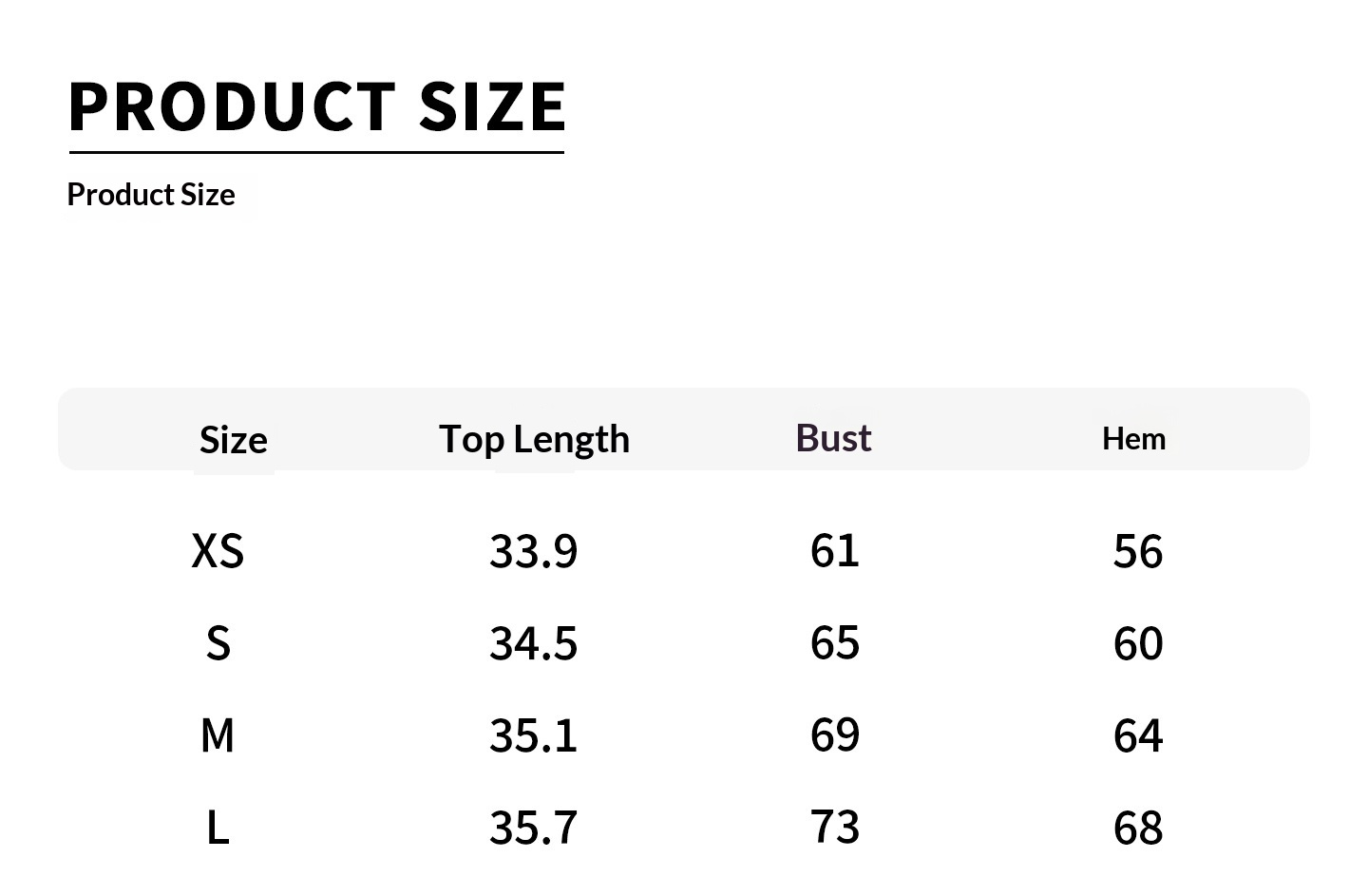Viewport: 1368px width, 896px height.
Task: Click the 35.1 top length value
Action: pyautogui.click(x=533, y=735)
